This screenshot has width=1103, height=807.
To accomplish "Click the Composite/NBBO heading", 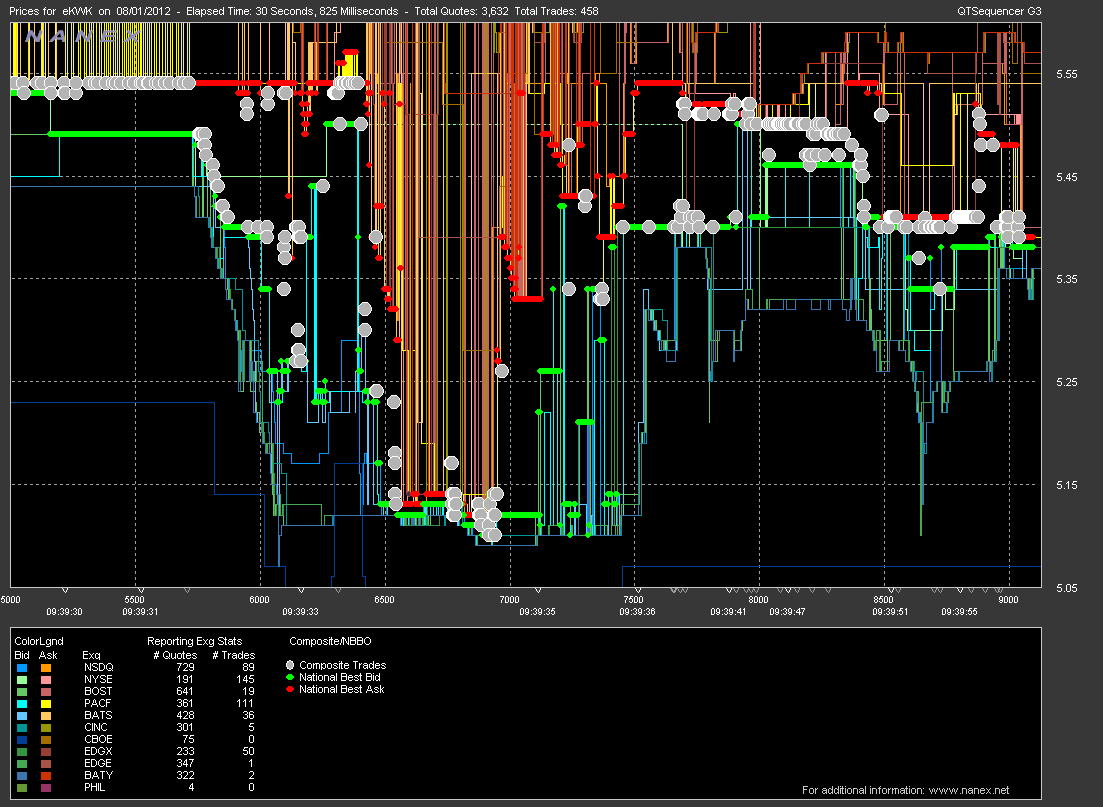I will [x=330, y=641].
